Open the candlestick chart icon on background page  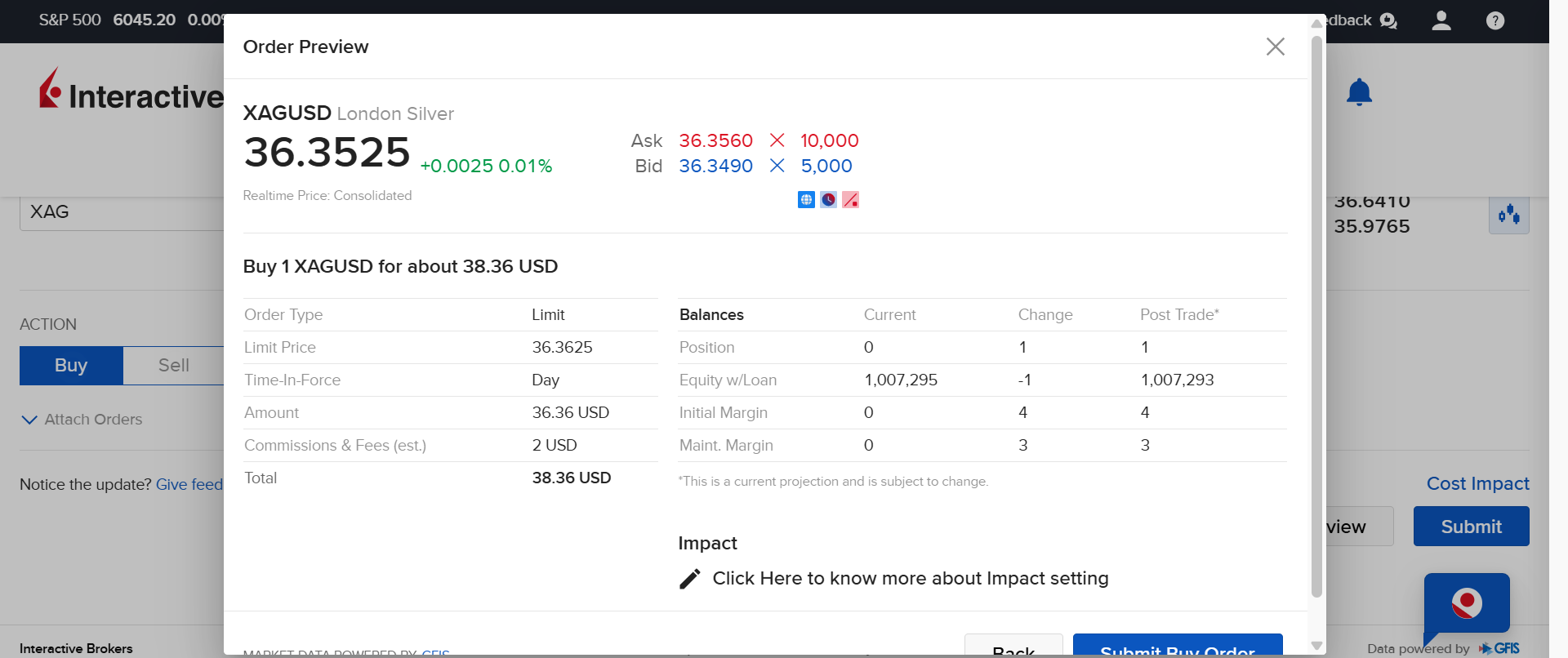(1508, 216)
